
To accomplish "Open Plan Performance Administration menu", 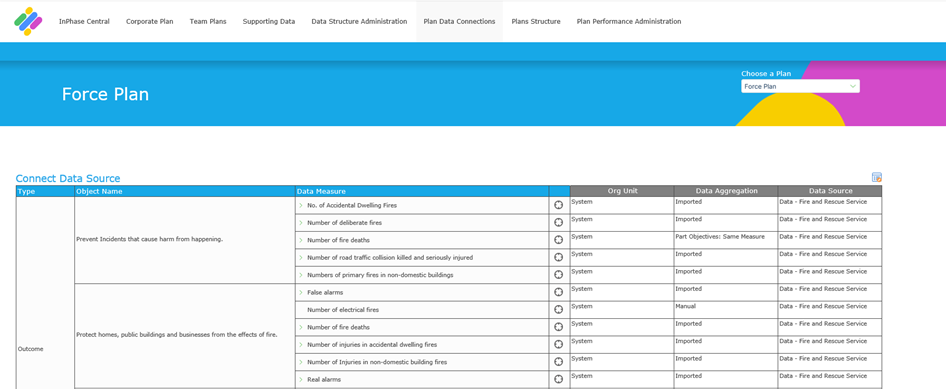I will click(x=629, y=21).
